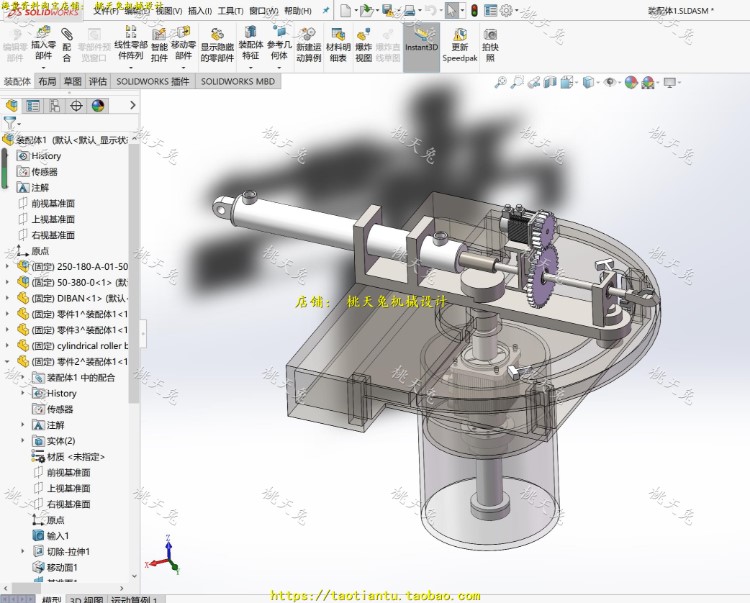Screen dimensions: 750x603
Task: Click the FeatureManager design tree tab icon
Action: point(11,106)
